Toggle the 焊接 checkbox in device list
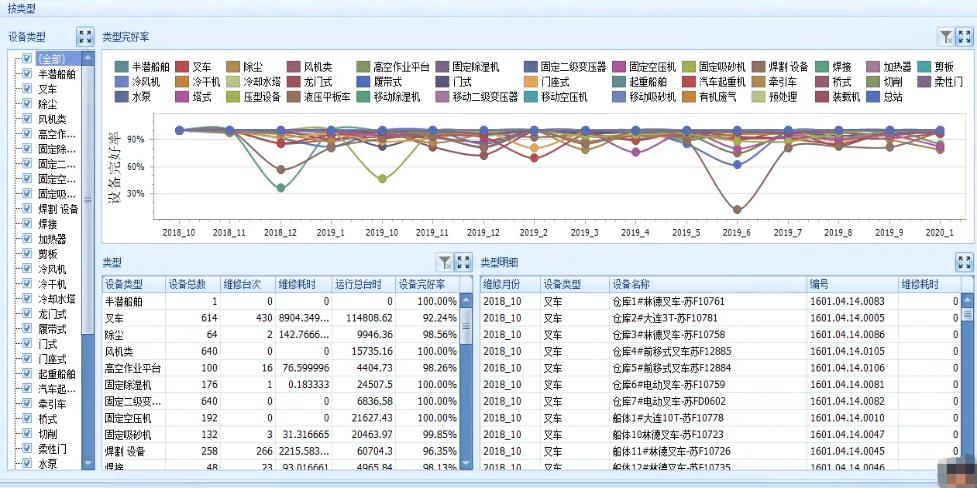Image resolution: width=977 pixels, height=488 pixels. [x=27, y=224]
